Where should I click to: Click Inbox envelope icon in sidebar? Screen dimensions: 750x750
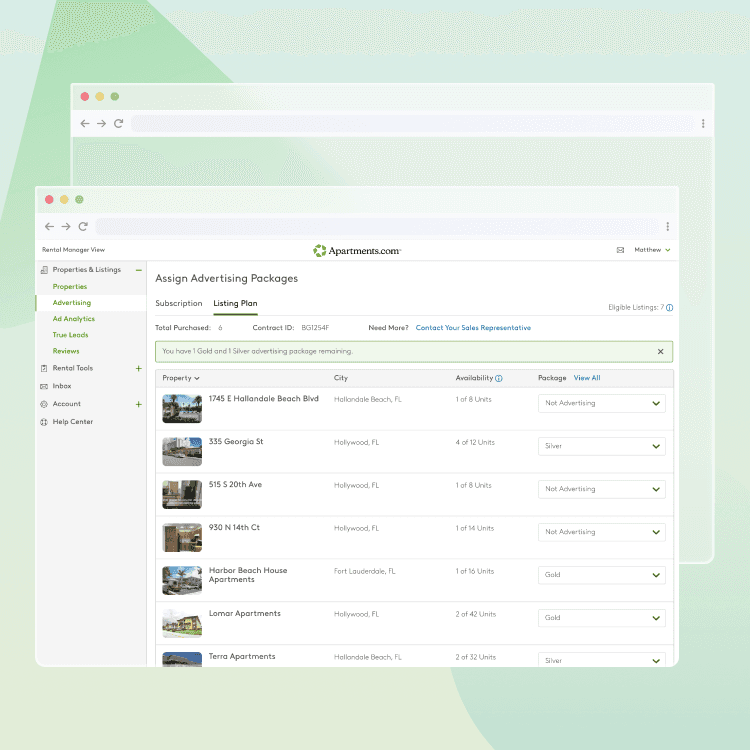(x=44, y=386)
